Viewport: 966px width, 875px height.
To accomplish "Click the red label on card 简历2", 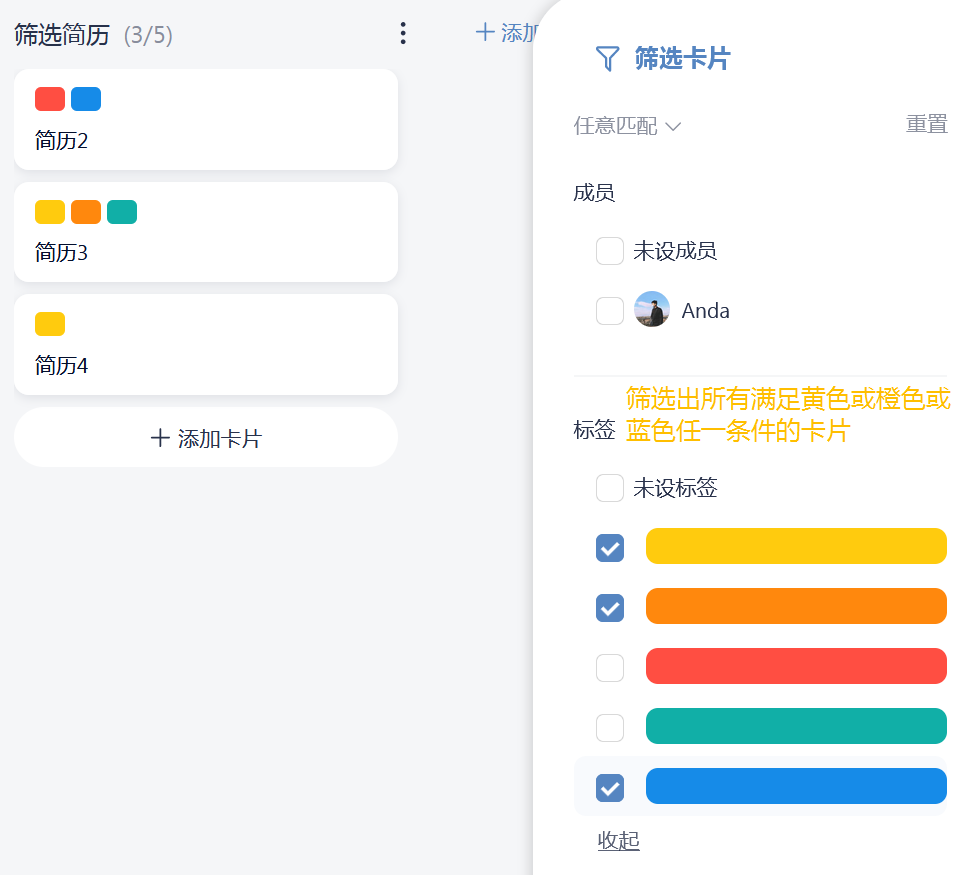I will pyautogui.click(x=50, y=99).
